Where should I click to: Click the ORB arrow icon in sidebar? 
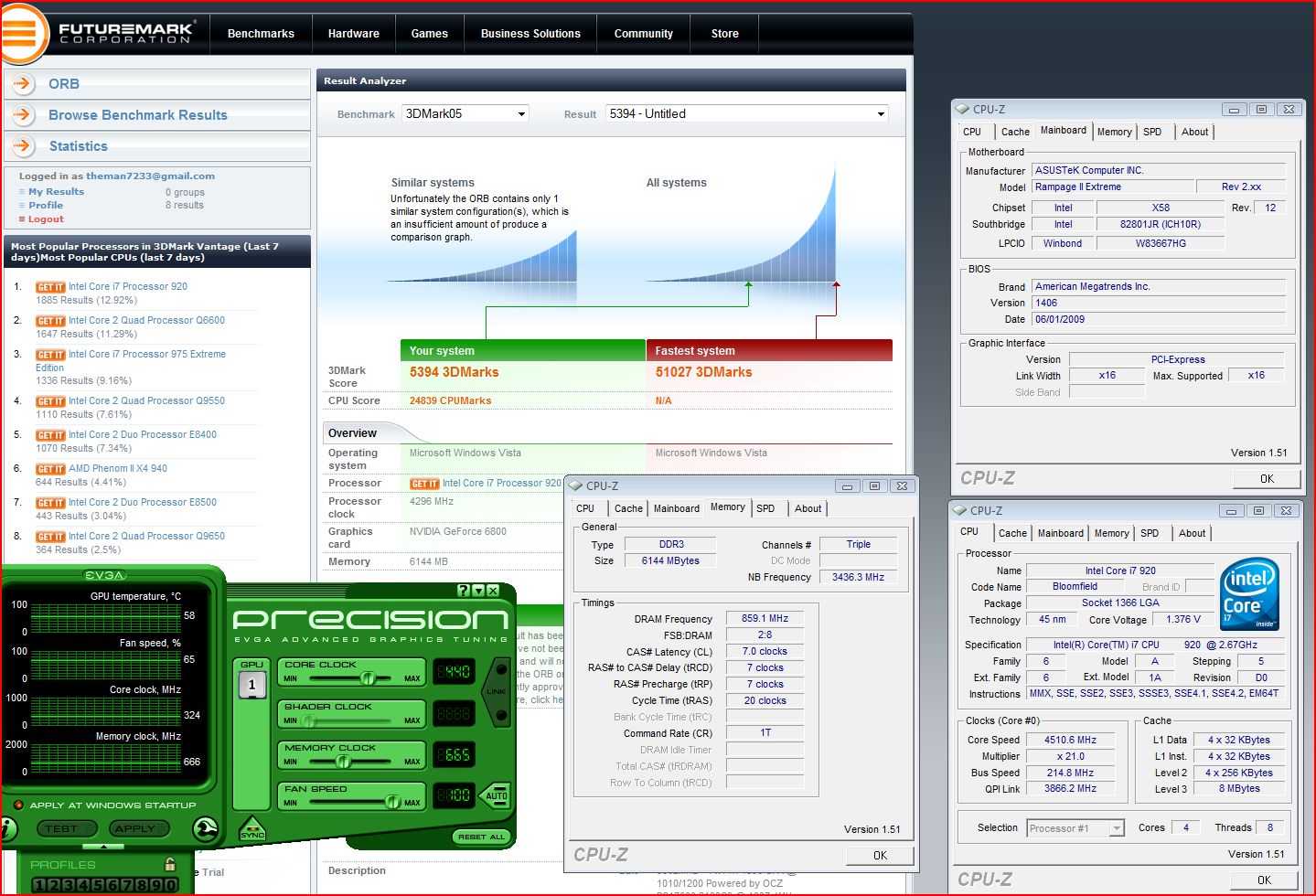(22, 83)
